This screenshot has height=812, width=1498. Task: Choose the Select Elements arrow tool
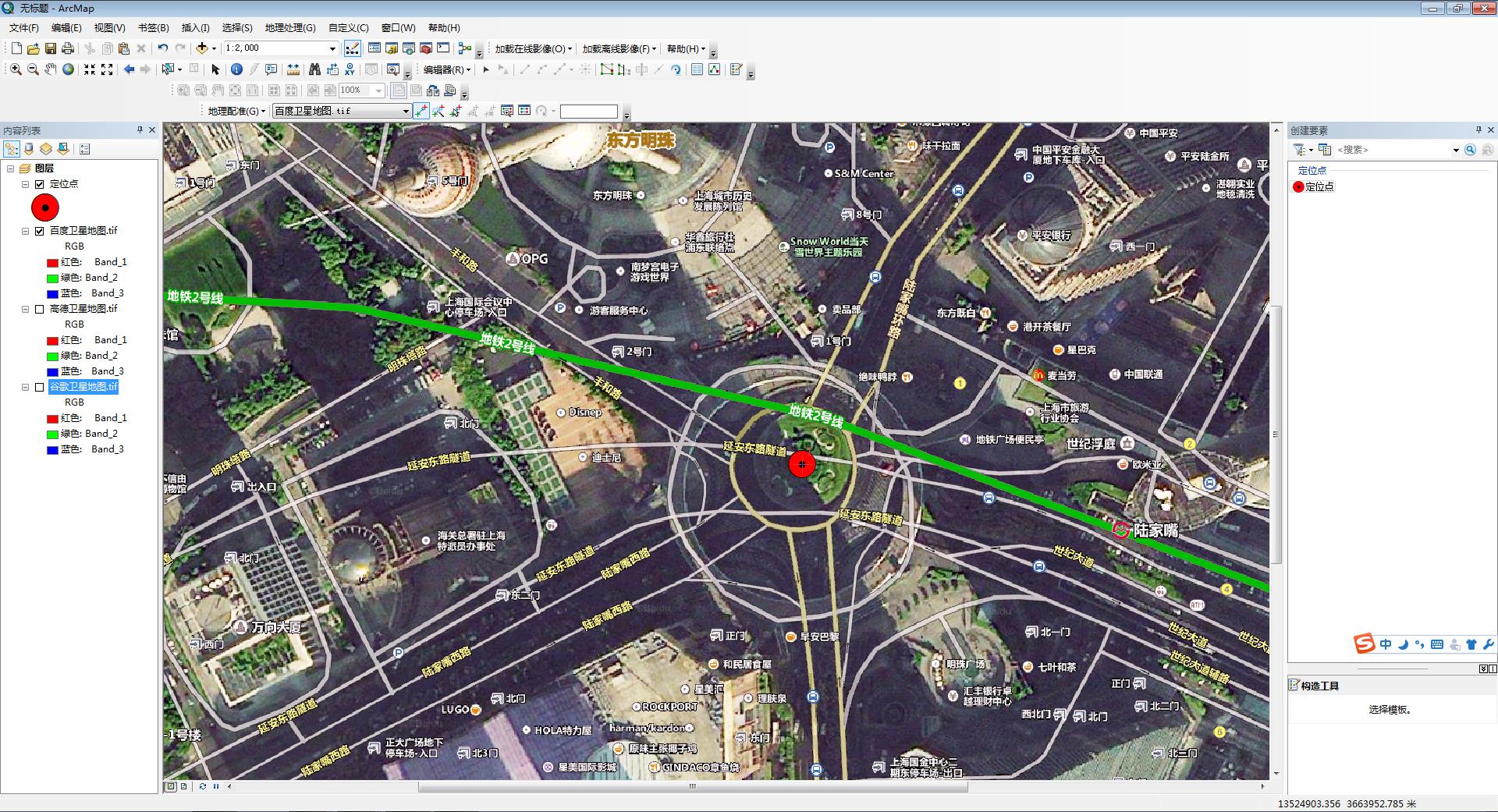216,69
